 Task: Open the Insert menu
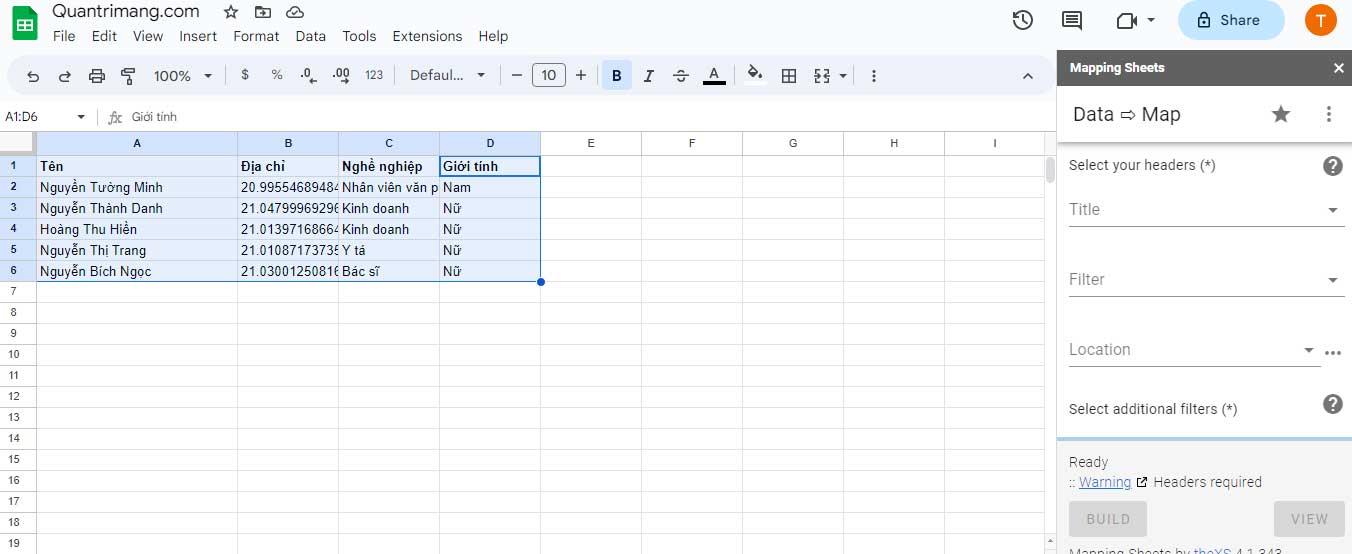(x=198, y=36)
